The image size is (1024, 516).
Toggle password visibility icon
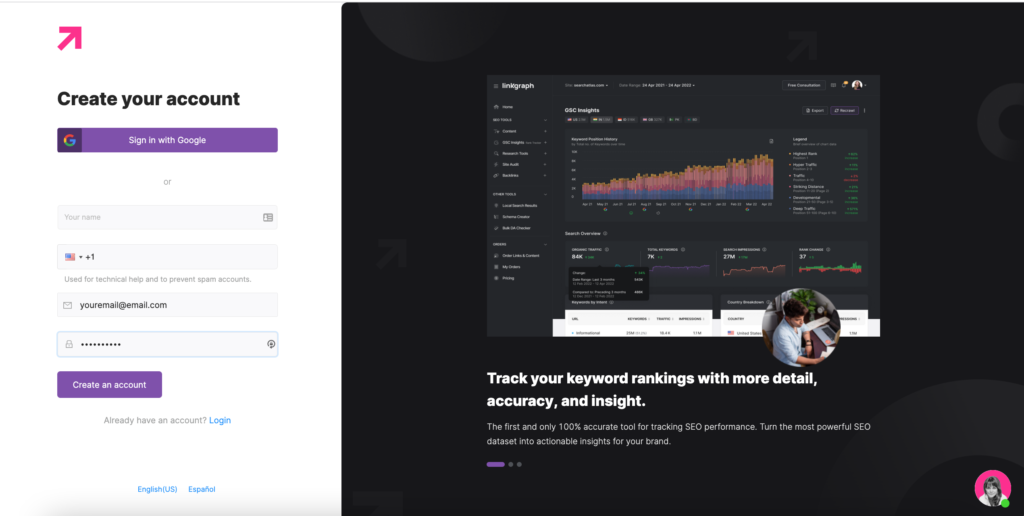[271, 344]
